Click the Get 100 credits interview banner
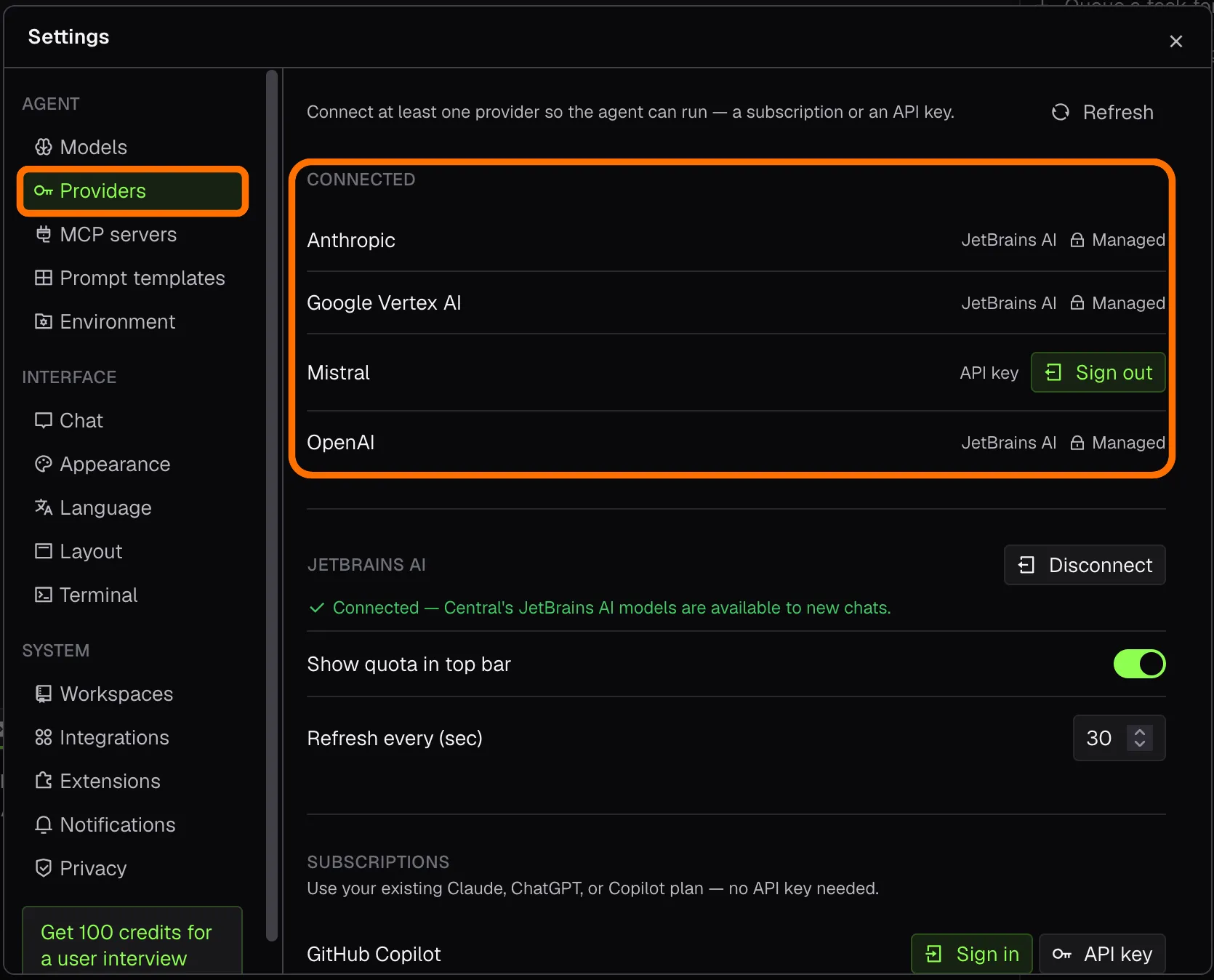1214x980 pixels. click(x=132, y=942)
